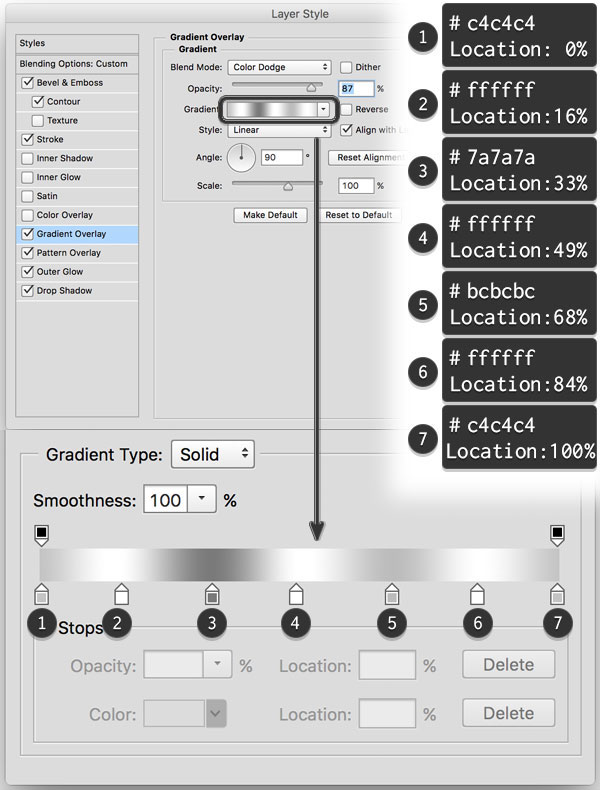
Task: Open the Style Linear dropdown
Action: [279, 130]
